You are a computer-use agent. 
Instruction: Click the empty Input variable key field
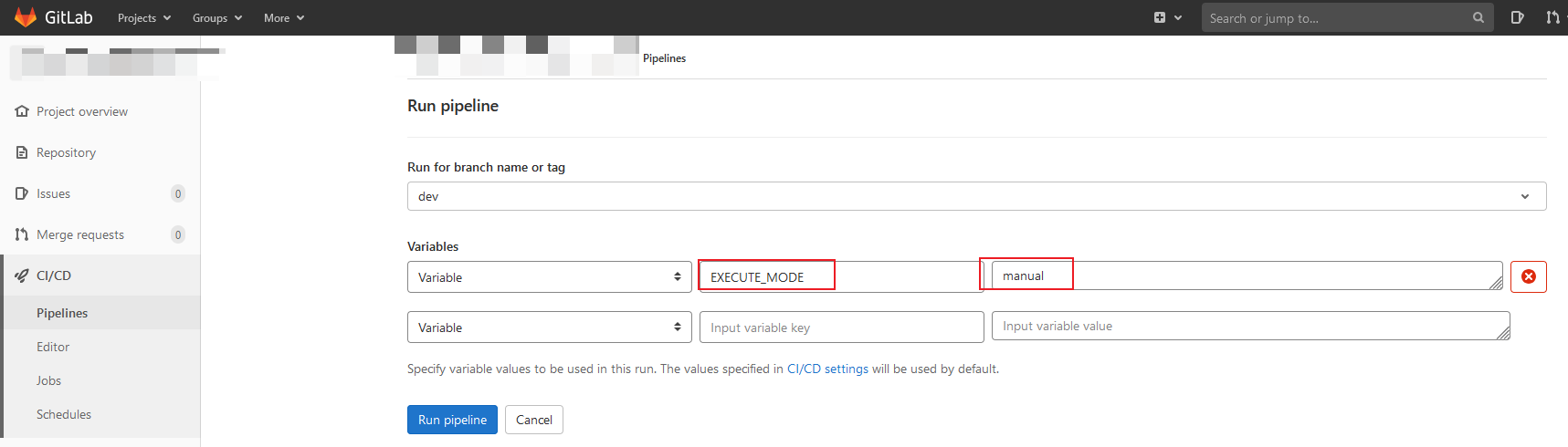[841, 327]
